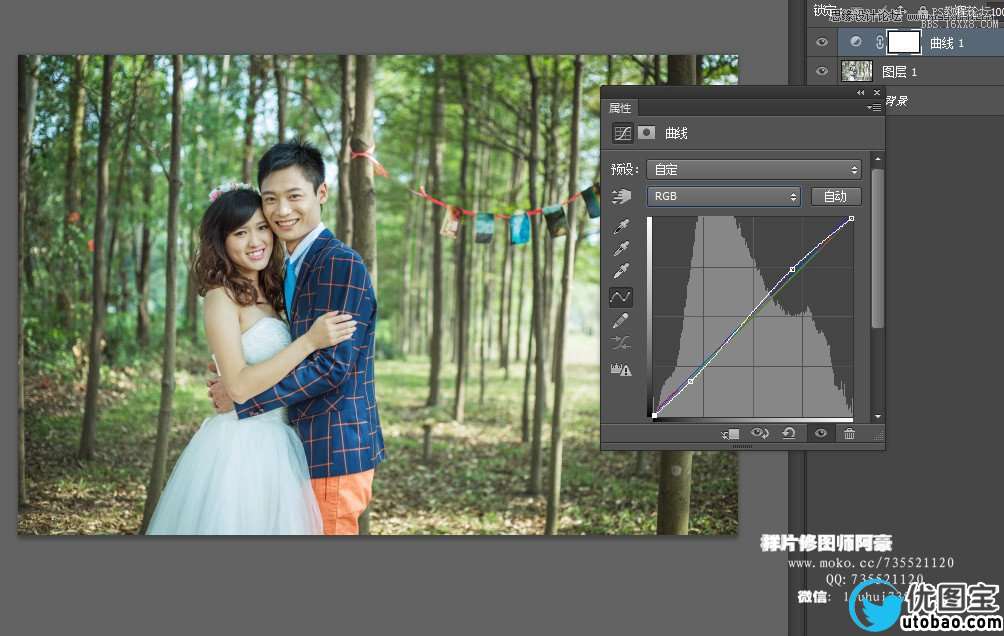Screen dimensions: 1004x636
Task: Switch to the mask icon in Properties
Action: [x=647, y=133]
